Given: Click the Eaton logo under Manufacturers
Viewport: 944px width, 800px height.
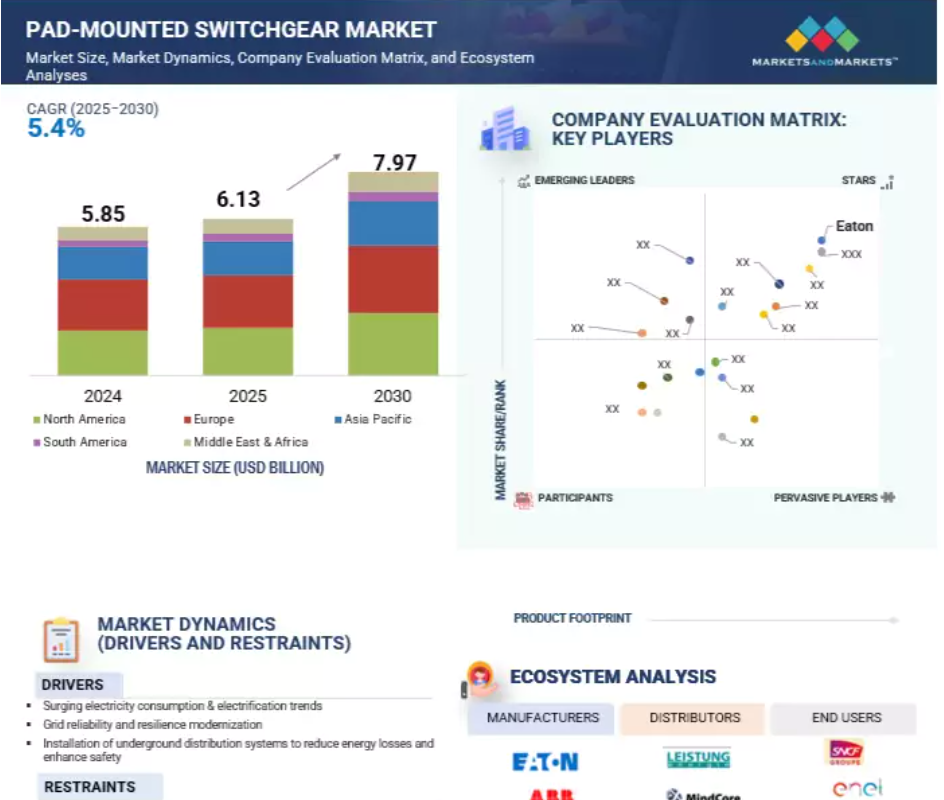Looking at the screenshot, I should pos(545,762).
